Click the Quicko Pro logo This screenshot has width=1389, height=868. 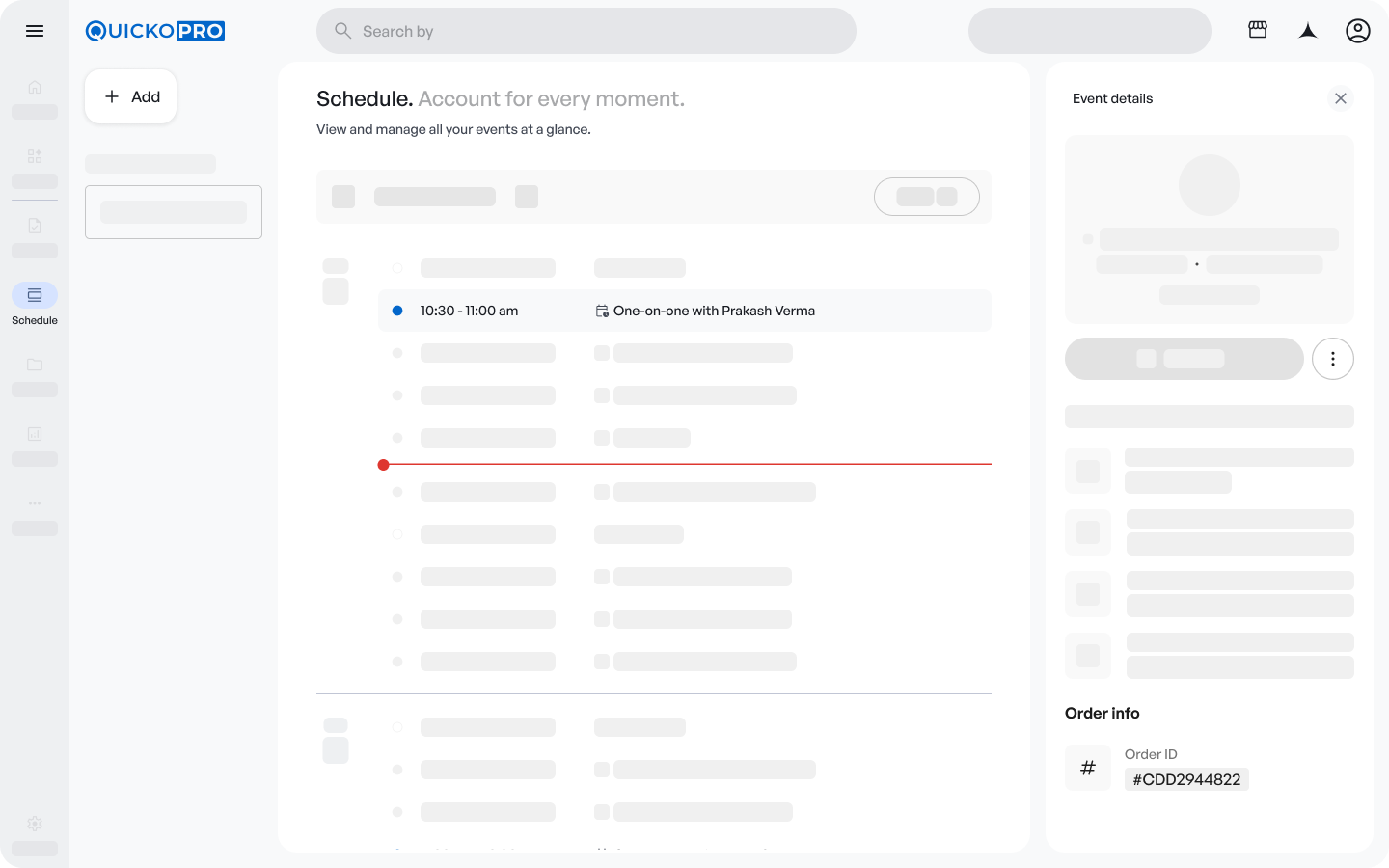click(155, 31)
